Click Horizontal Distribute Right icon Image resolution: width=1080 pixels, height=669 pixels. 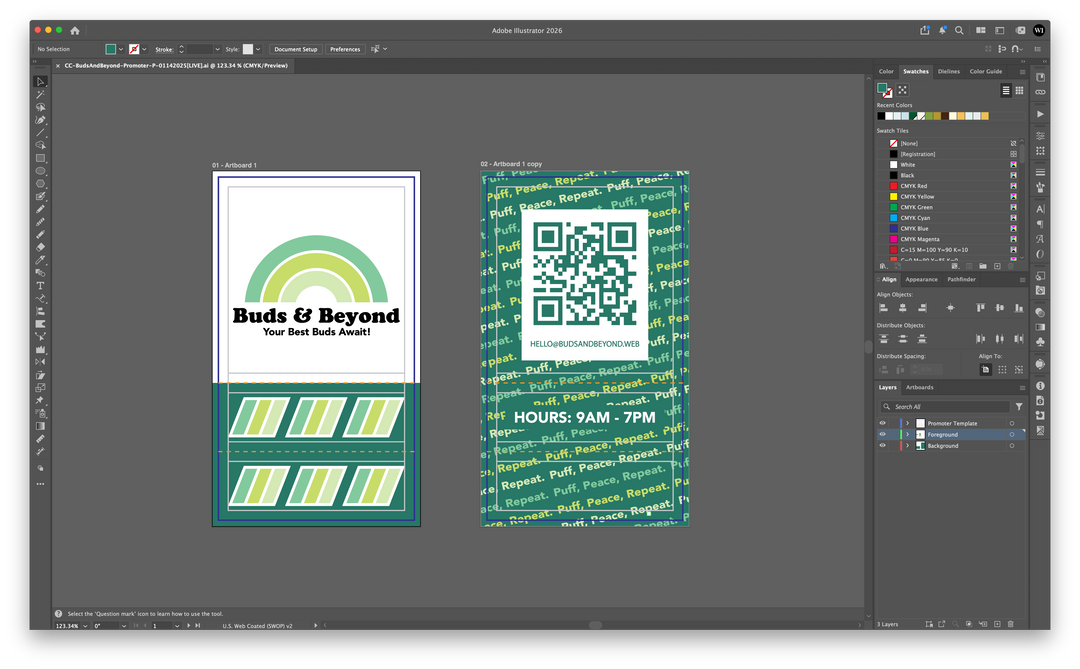coord(1019,339)
